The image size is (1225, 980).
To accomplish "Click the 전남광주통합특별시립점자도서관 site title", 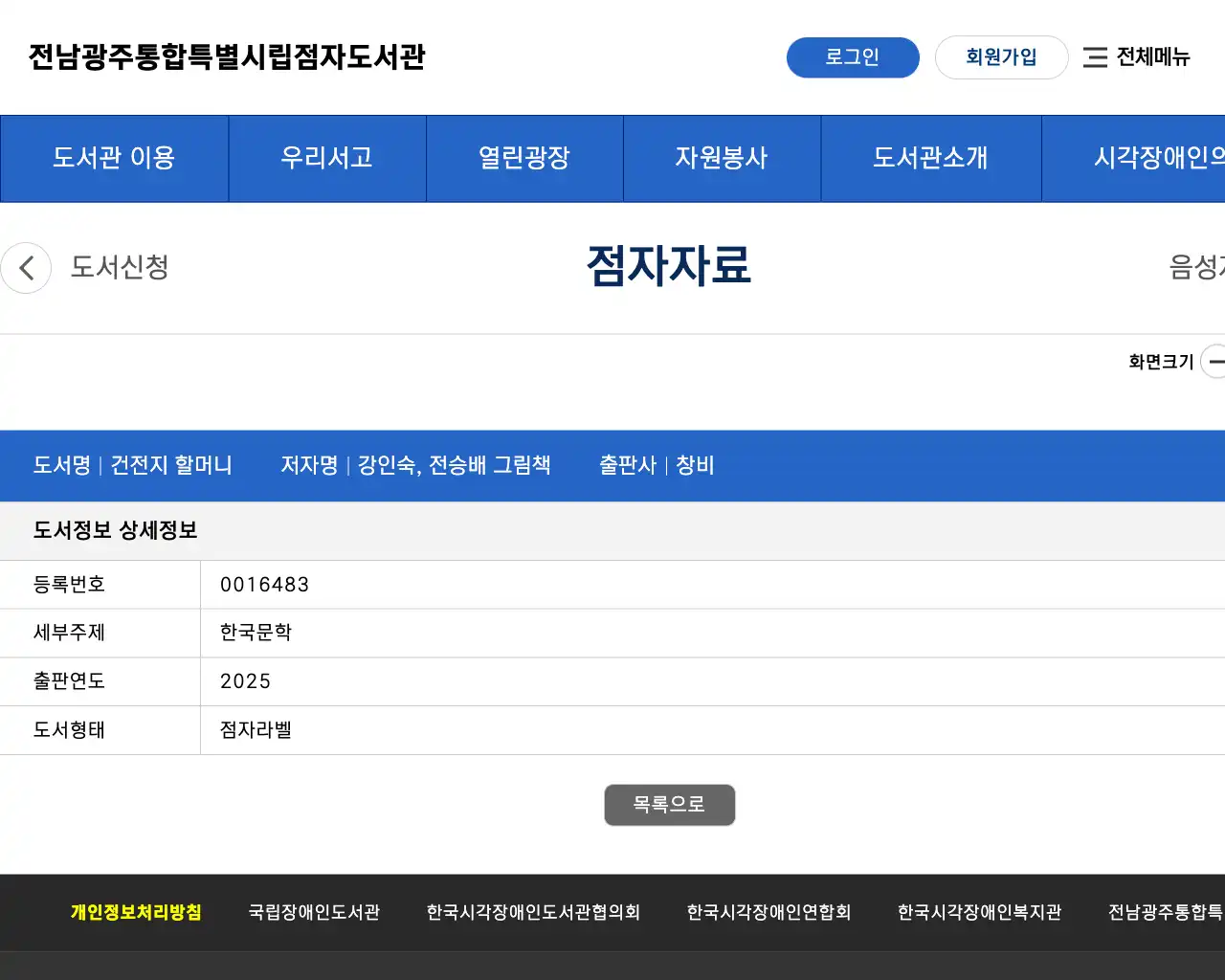I will point(227,57).
